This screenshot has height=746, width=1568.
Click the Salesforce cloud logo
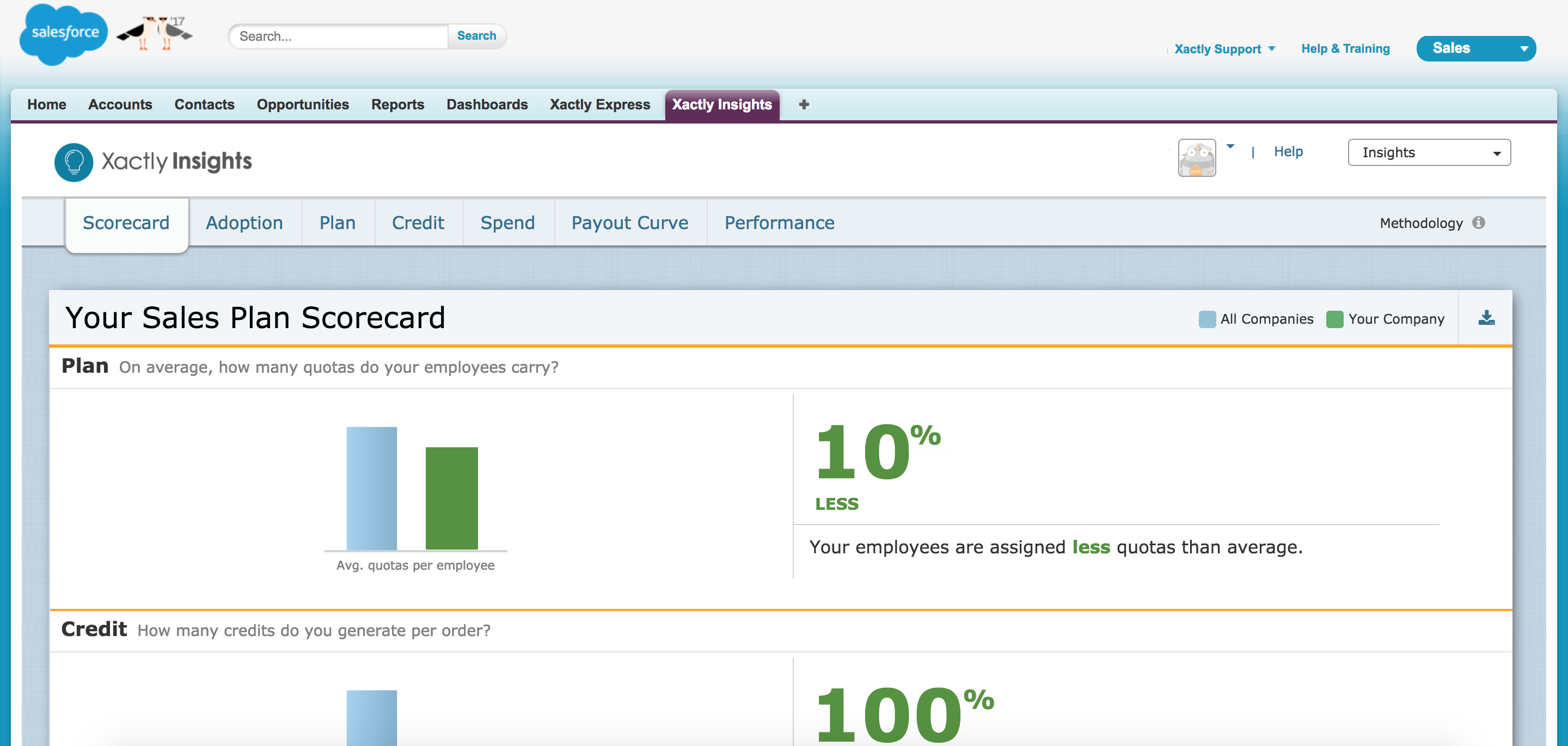[x=63, y=34]
